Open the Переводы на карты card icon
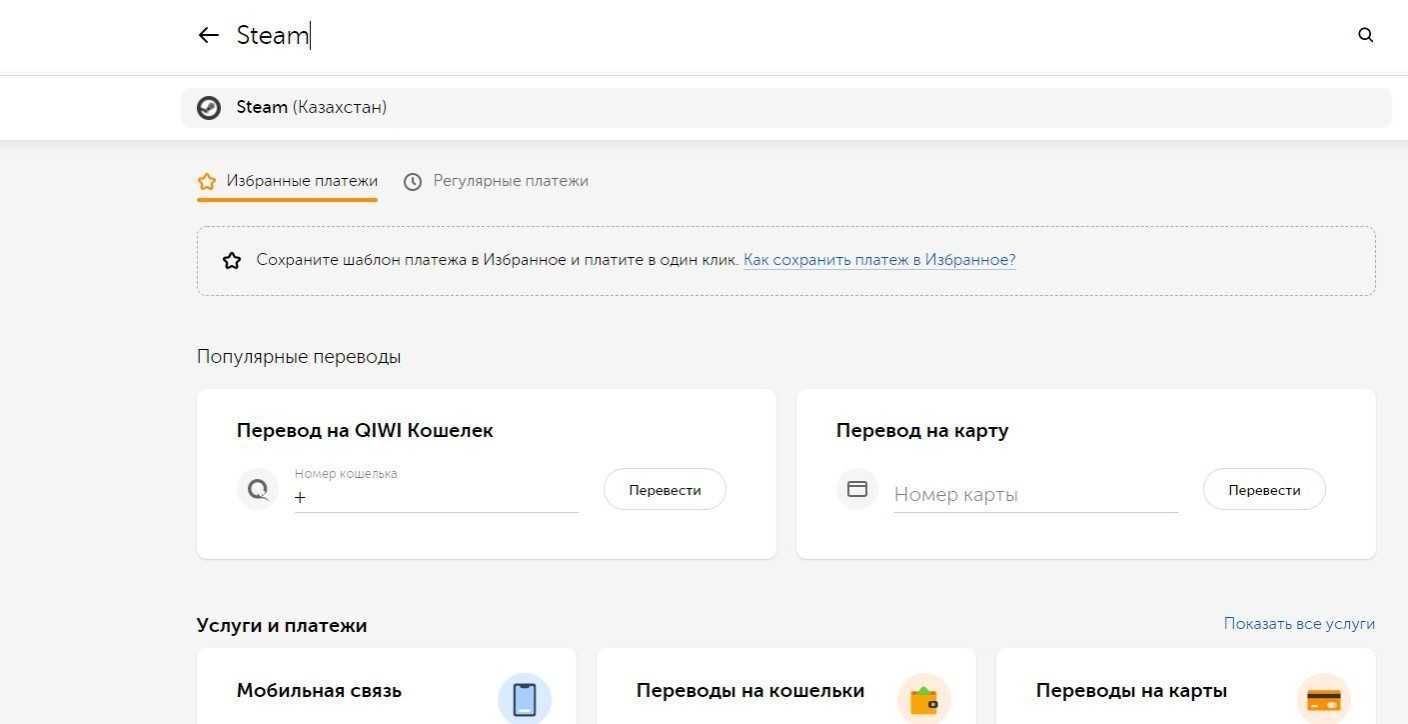1408x724 pixels. click(x=1323, y=699)
